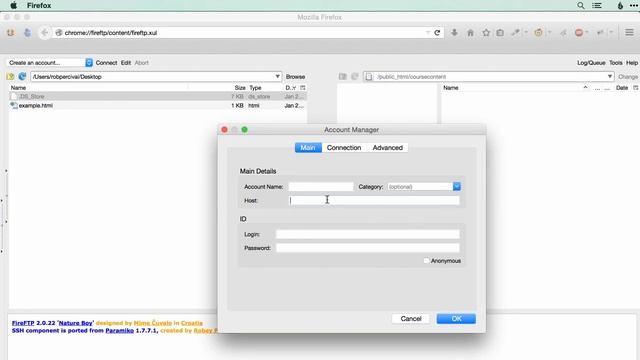
Task: Open the Firefox hamburger menu
Action: (x=629, y=33)
